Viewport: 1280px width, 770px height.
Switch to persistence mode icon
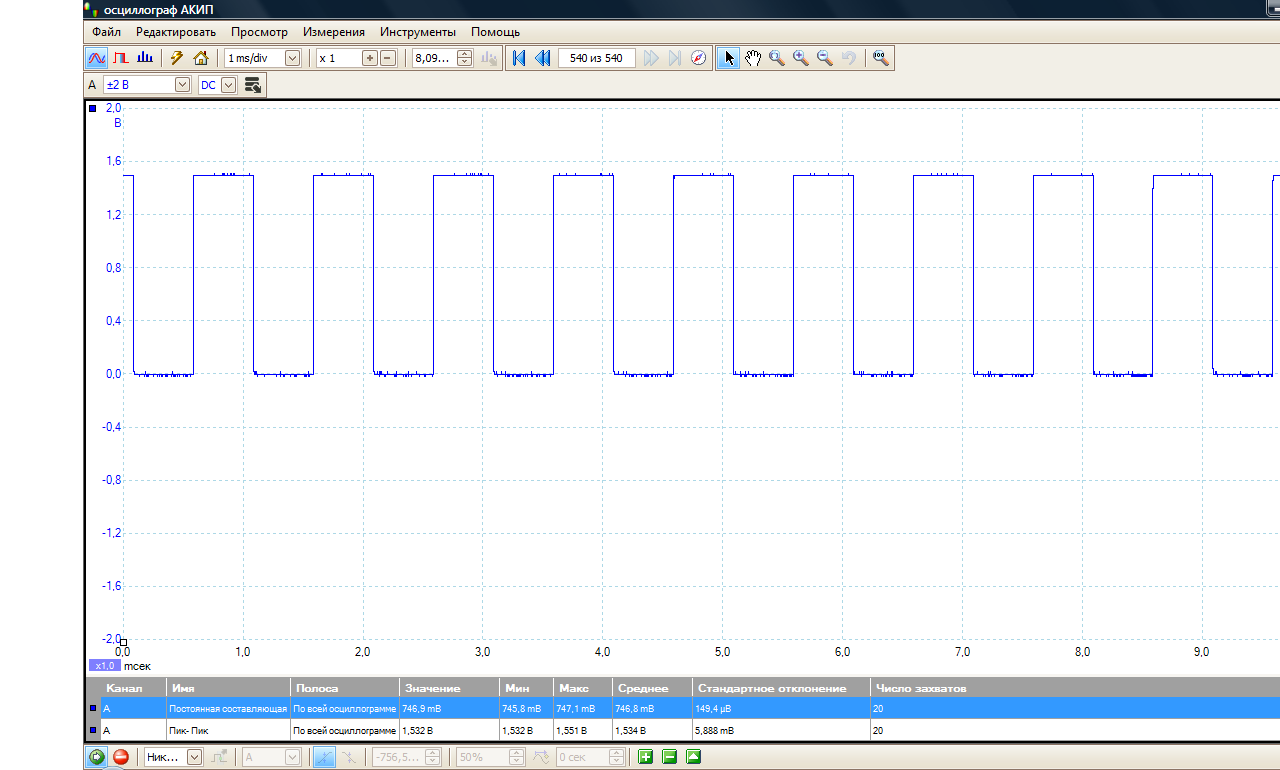pyautogui.click(x=121, y=58)
